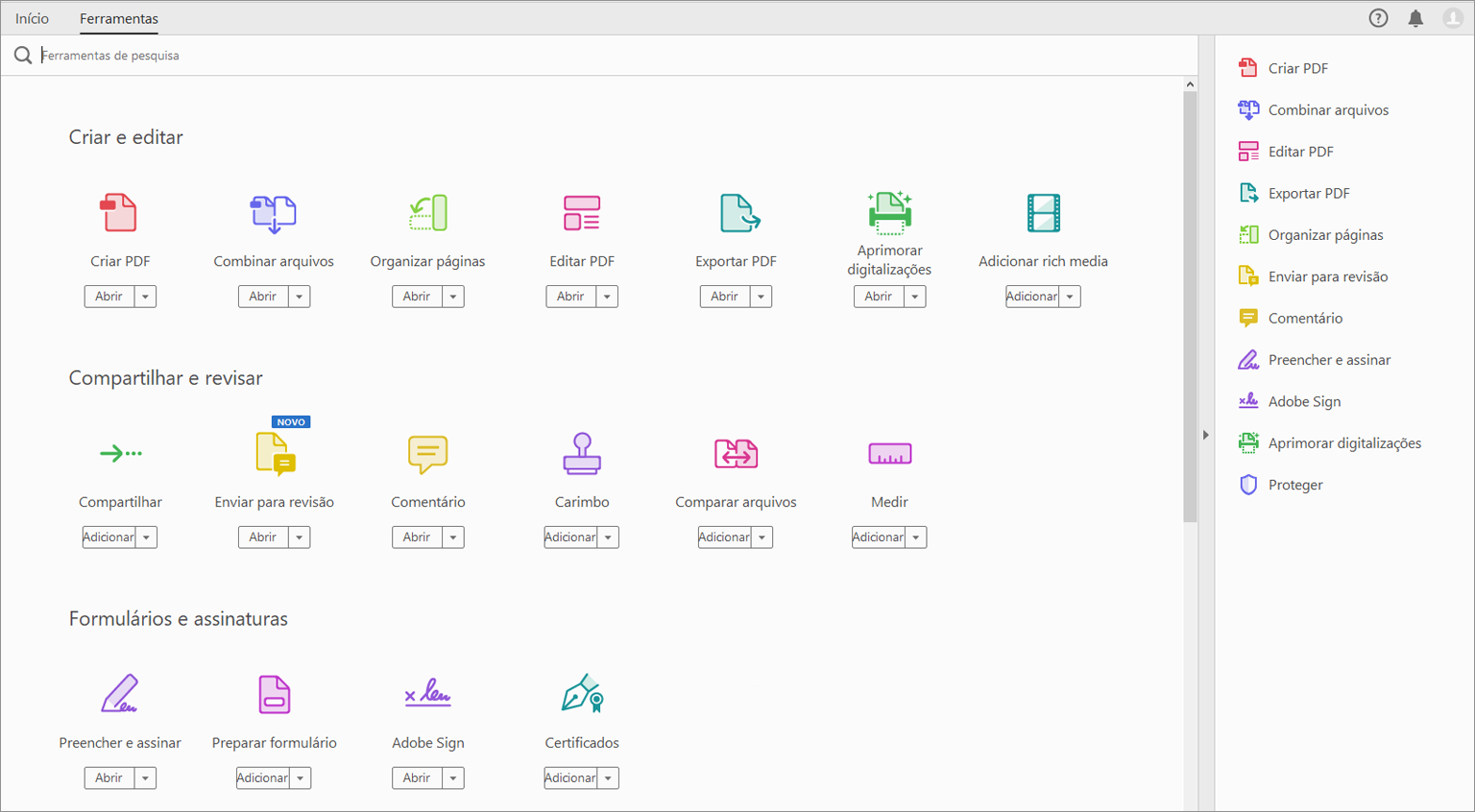Image resolution: width=1475 pixels, height=812 pixels.
Task: Select the Medir ruler icon
Action: (890, 454)
